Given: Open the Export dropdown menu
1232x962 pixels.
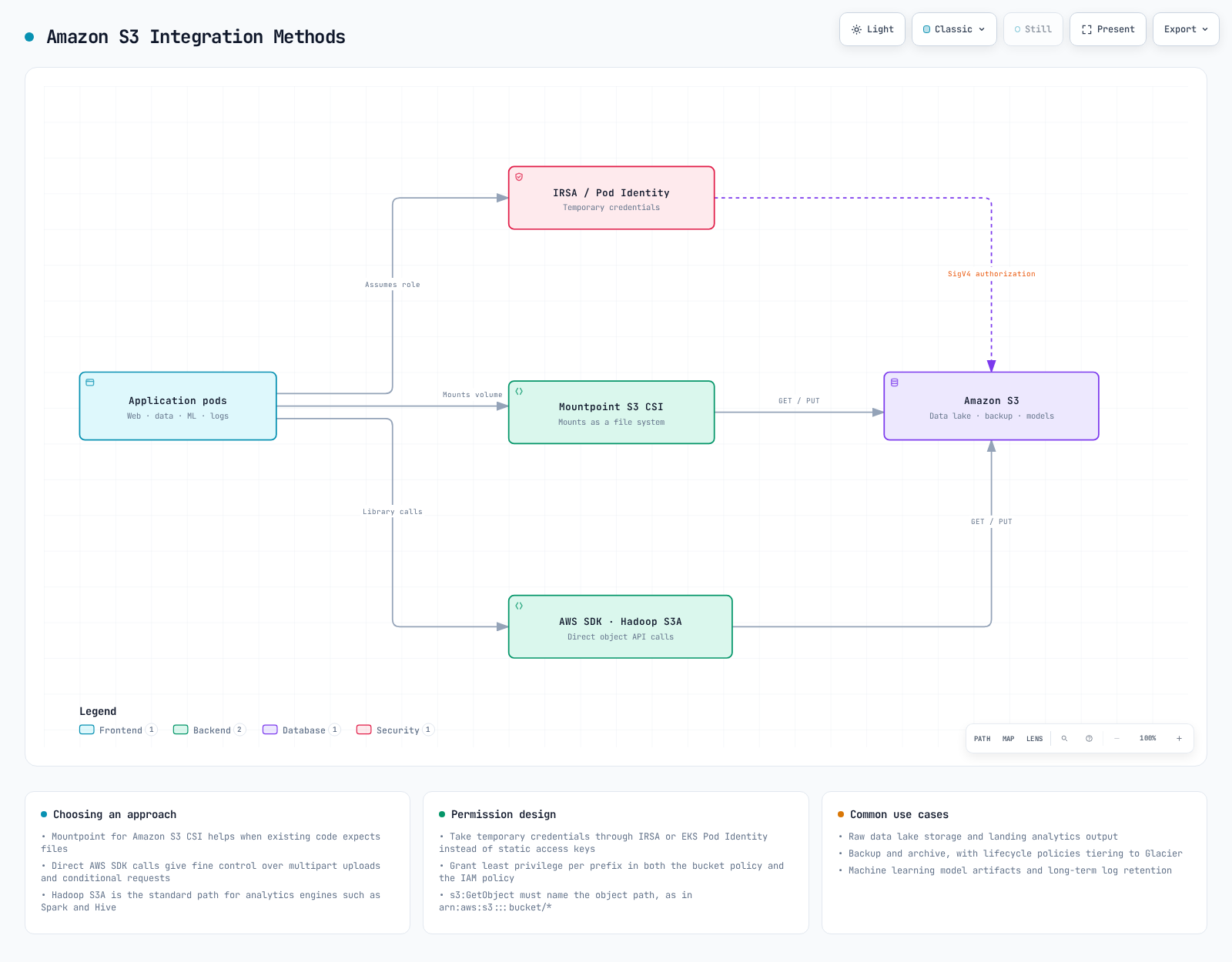Looking at the screenshot, I should point(1186,29).
